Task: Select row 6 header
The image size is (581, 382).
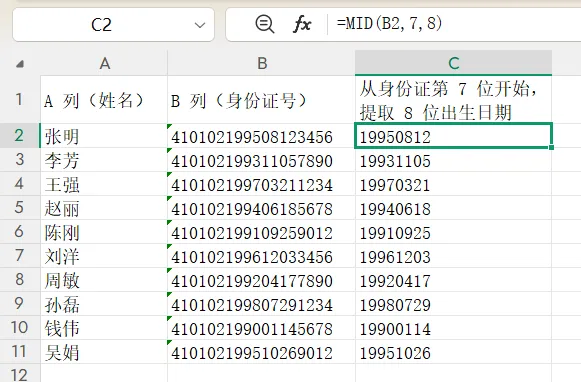Action: 20,232
